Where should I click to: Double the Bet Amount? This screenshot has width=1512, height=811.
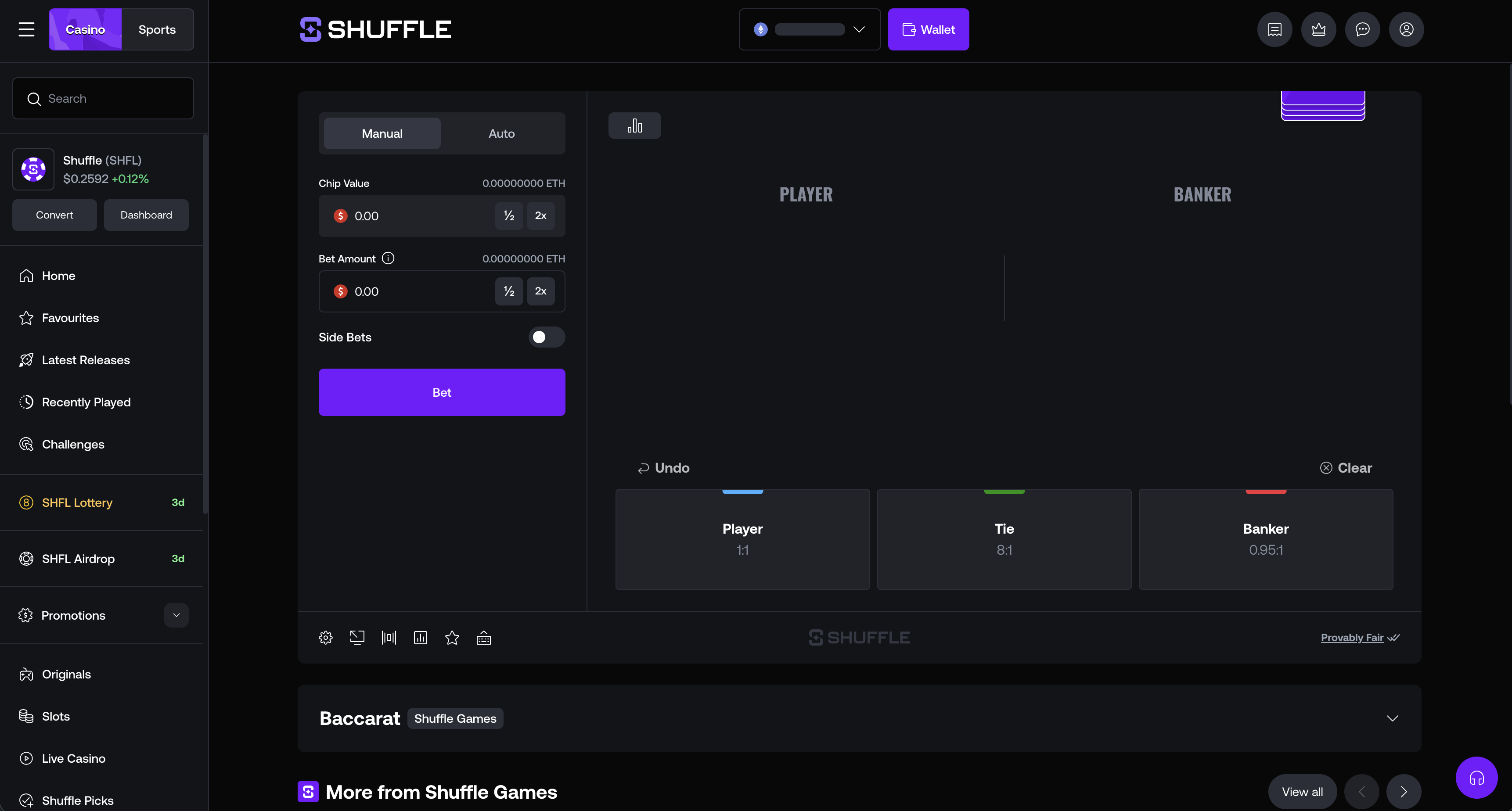point(540,291)
